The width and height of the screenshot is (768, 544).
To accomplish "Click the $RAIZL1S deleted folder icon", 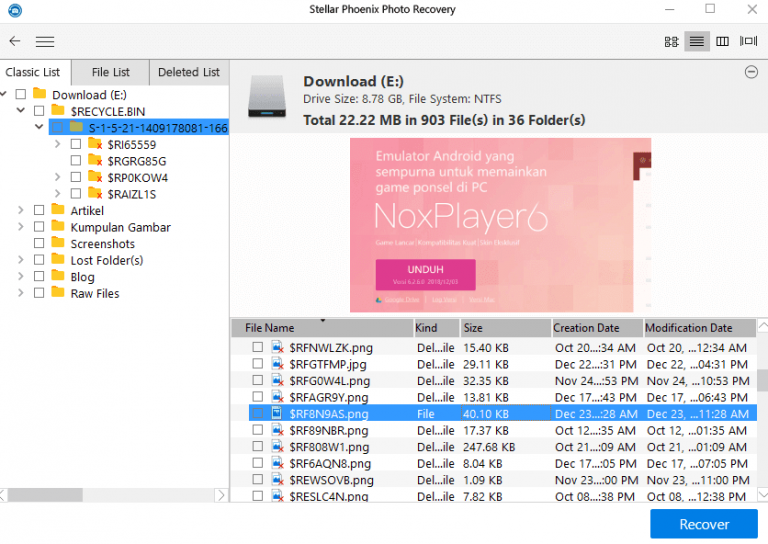I will click(95, 193).
